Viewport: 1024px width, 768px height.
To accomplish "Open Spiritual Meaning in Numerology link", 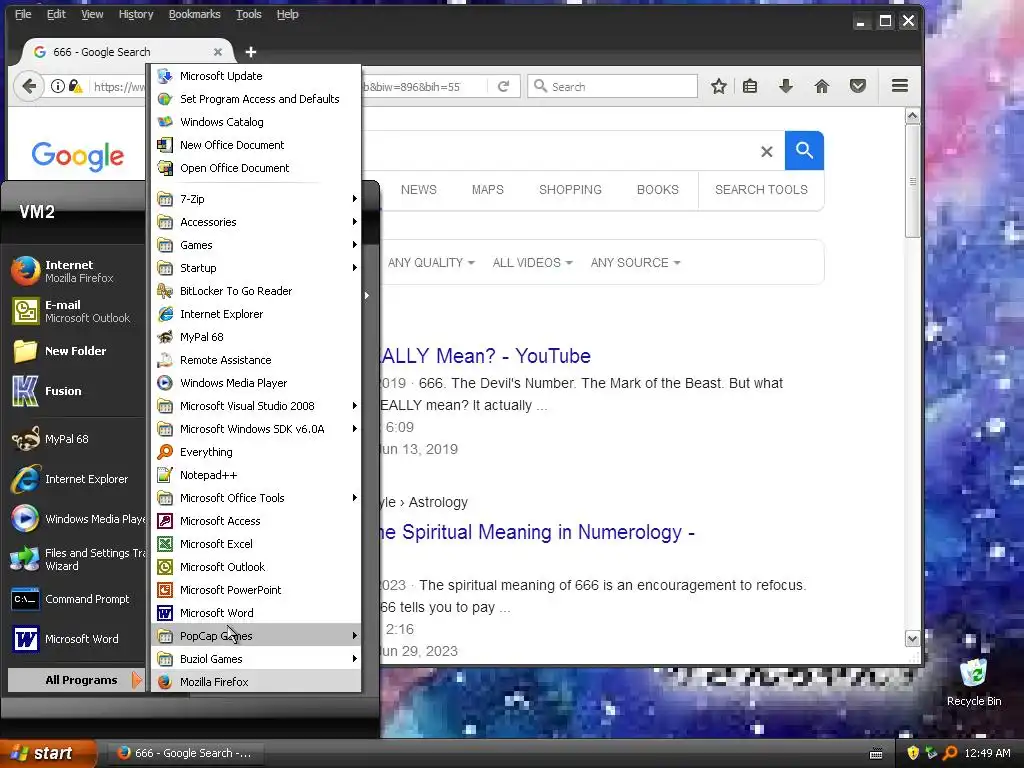I will tap(537, 532).
